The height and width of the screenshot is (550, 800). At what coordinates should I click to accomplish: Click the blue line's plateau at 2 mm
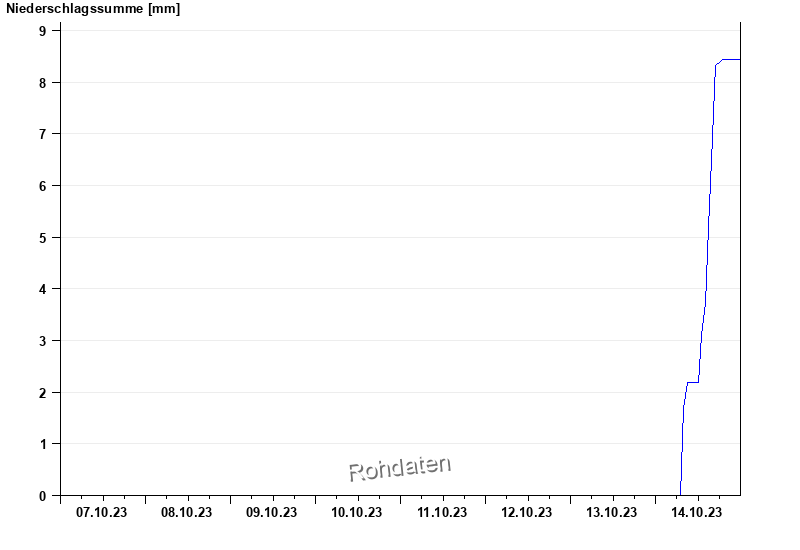(x=692, y=382)
